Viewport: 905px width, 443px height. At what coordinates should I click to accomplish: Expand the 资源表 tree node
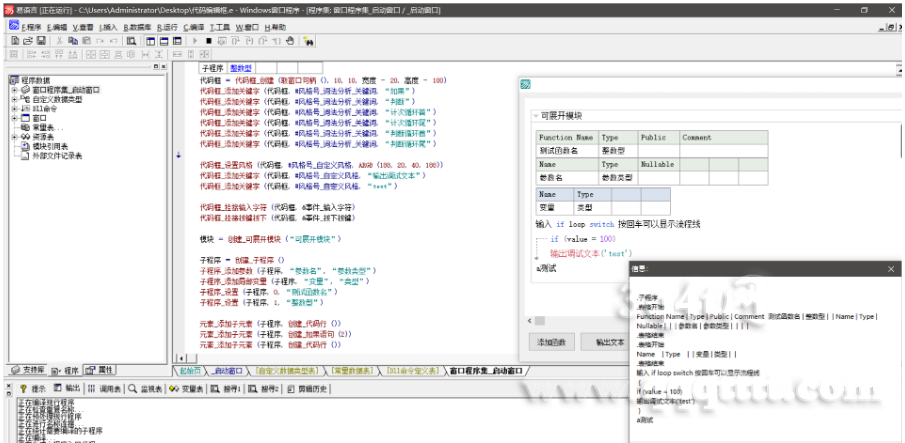tap(14, 137)
